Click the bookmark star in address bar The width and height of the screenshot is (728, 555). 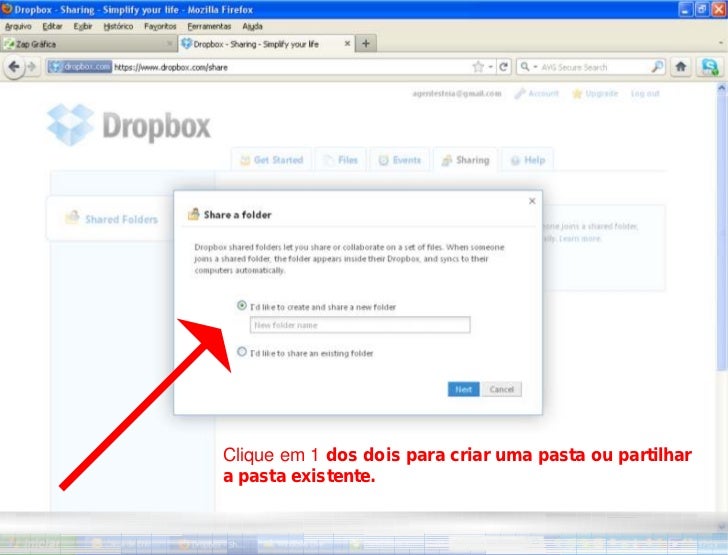[478, 67]
